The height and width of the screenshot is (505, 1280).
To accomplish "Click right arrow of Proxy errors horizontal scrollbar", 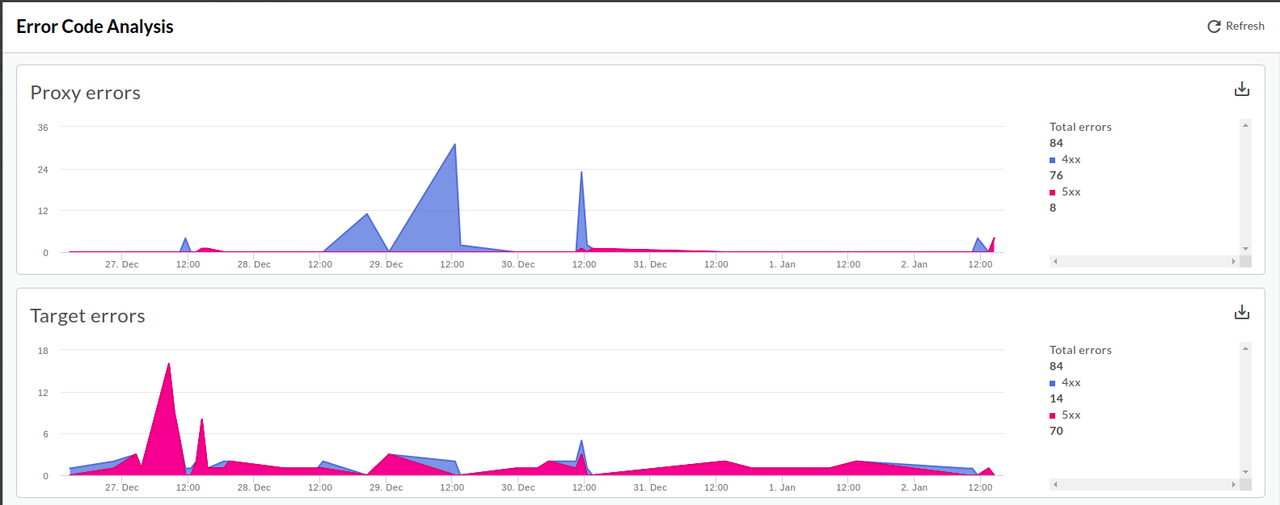I will pos(1233,261).
